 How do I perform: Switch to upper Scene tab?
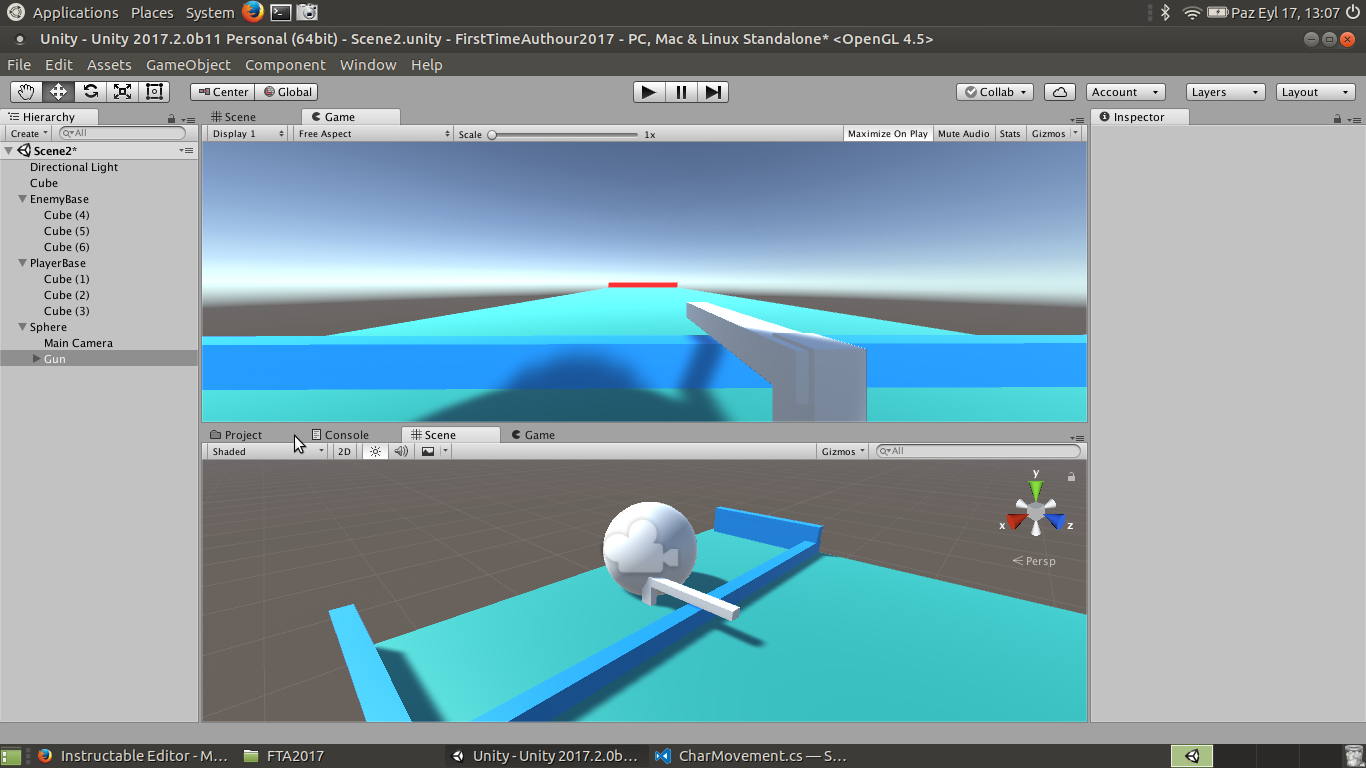(x=233, y=117)
